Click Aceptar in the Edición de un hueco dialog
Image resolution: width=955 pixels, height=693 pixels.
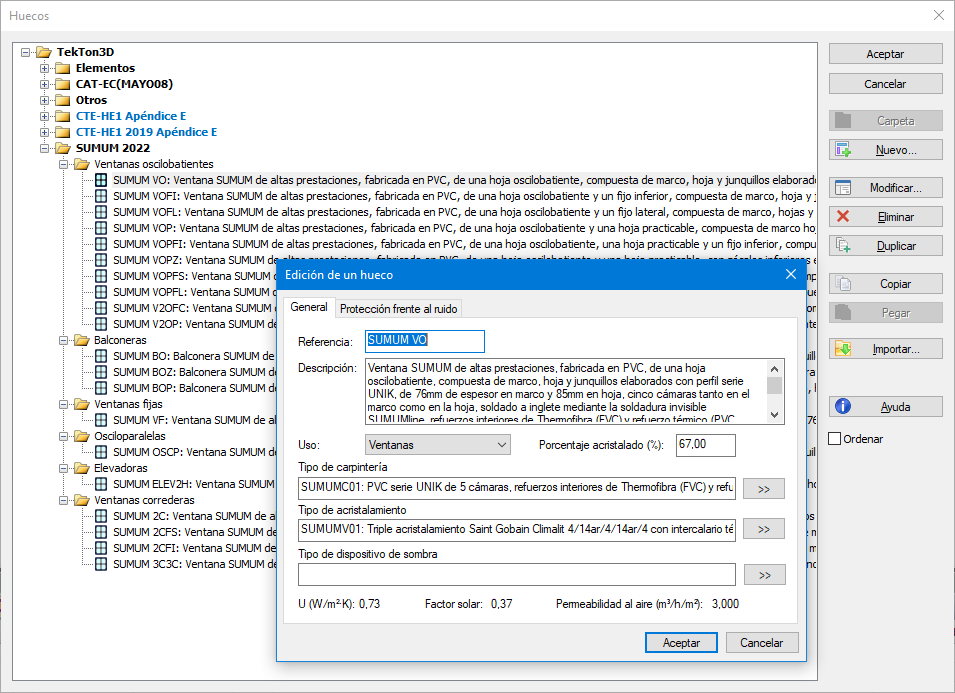[x=681, y=642]
